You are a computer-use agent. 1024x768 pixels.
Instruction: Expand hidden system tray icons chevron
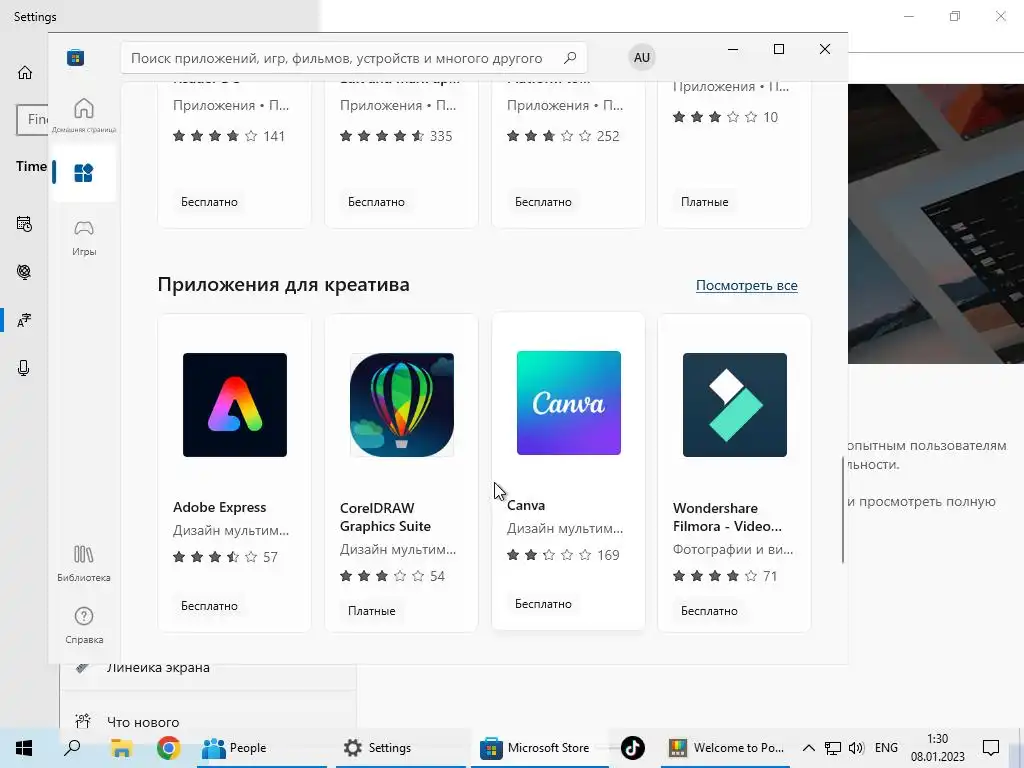808,748
